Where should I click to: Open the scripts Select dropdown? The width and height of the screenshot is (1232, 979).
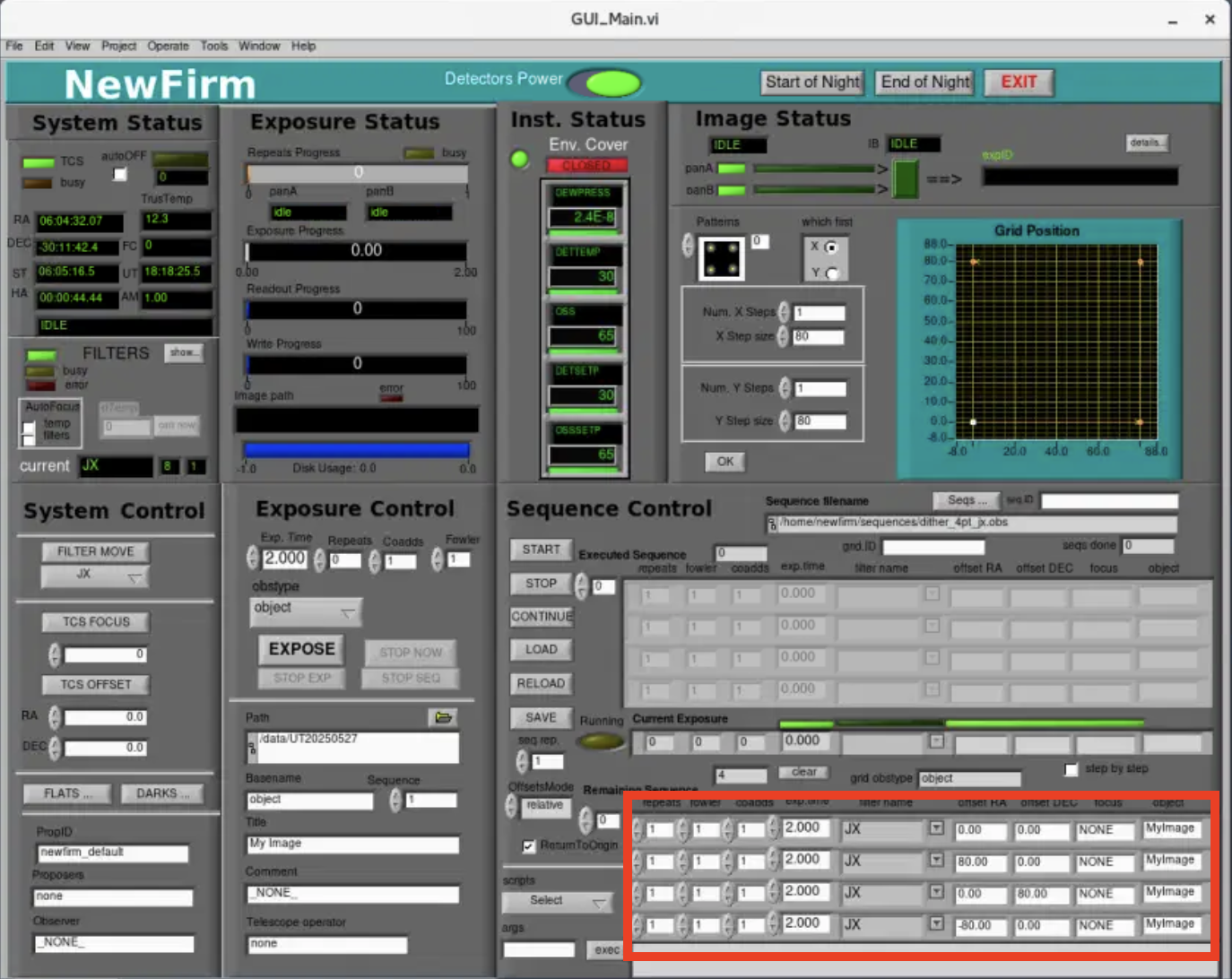coord(557,901)
